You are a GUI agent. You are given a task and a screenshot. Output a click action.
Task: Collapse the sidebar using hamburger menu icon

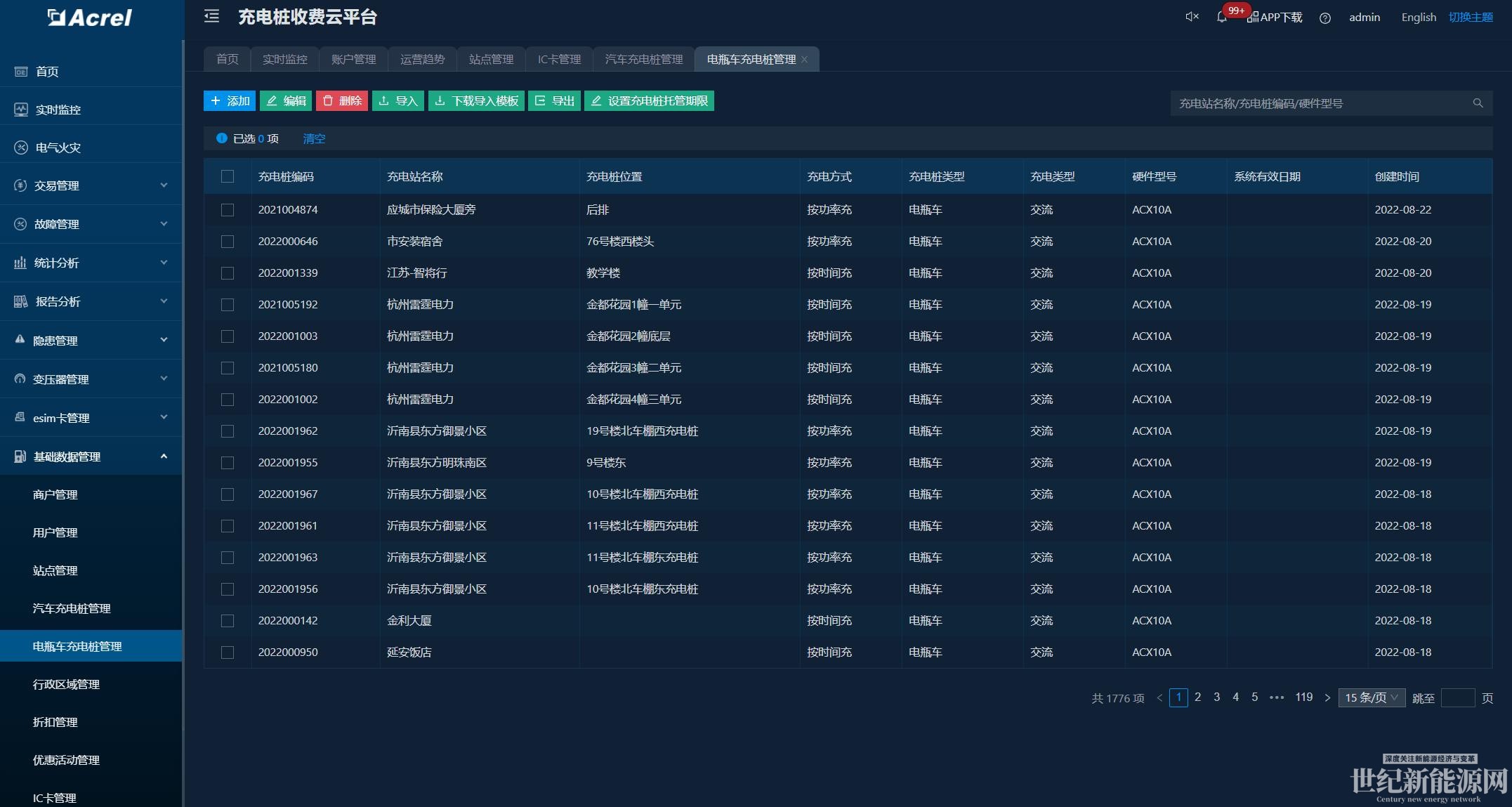(x=211, y=16)
